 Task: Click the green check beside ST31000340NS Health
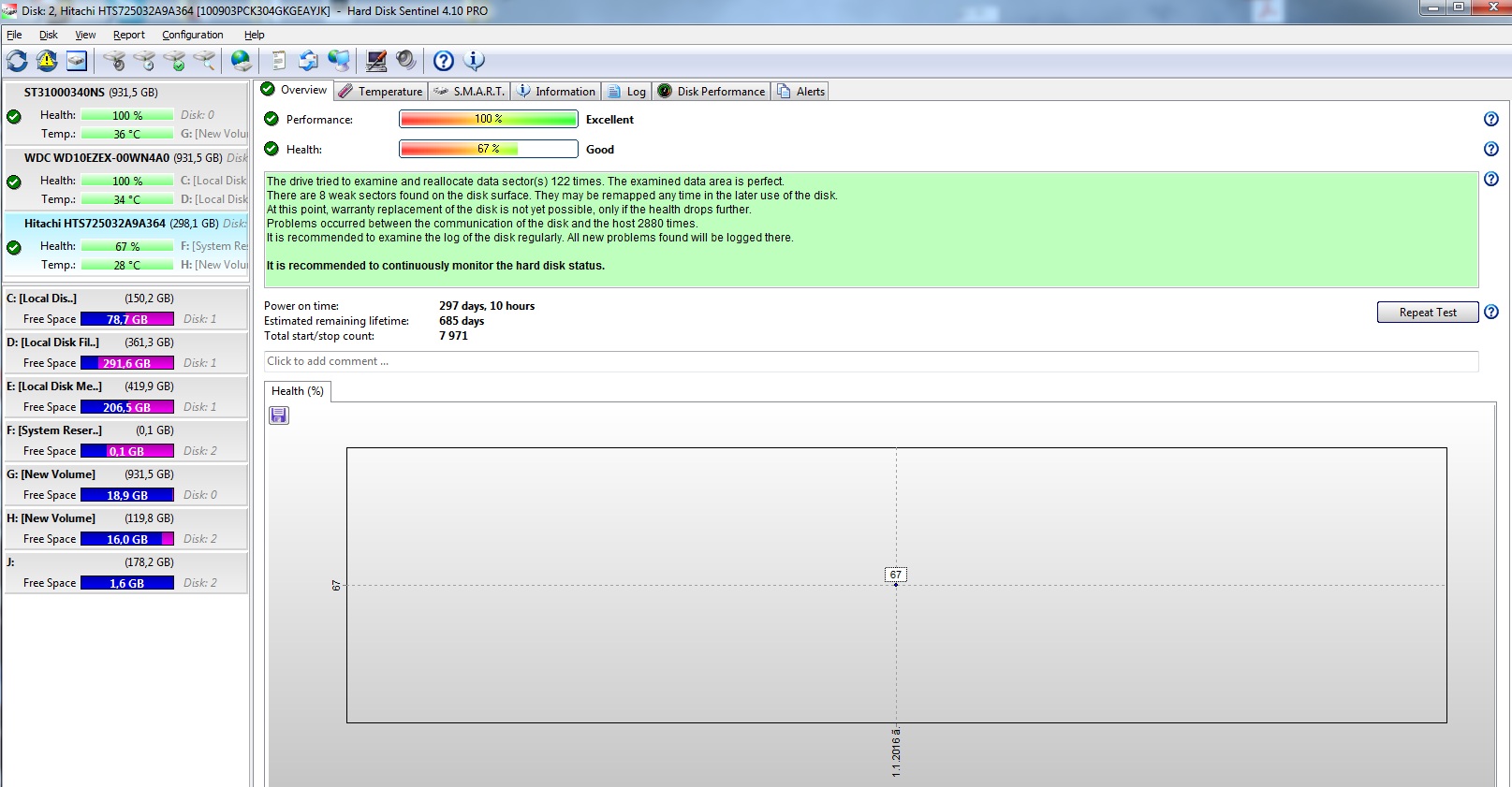click(x=14, y=117)
